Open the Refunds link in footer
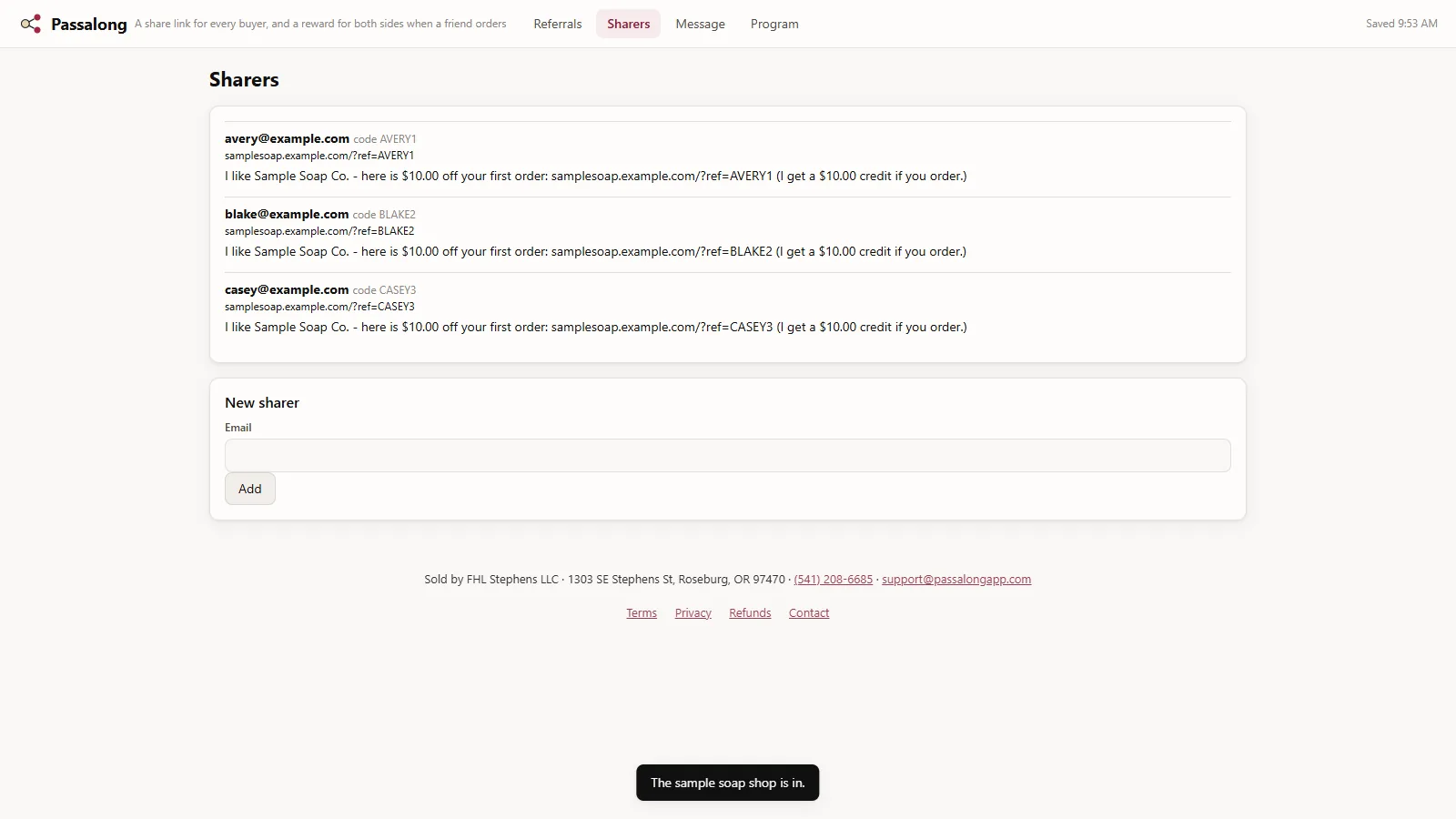1456x819 pixels. [750, 613]
